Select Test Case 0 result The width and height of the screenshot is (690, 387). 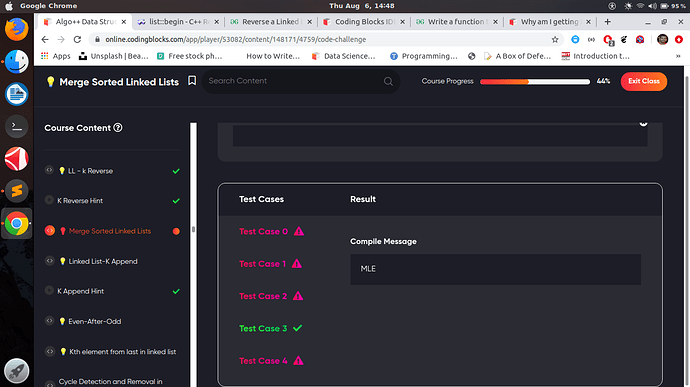coord(263,232)
